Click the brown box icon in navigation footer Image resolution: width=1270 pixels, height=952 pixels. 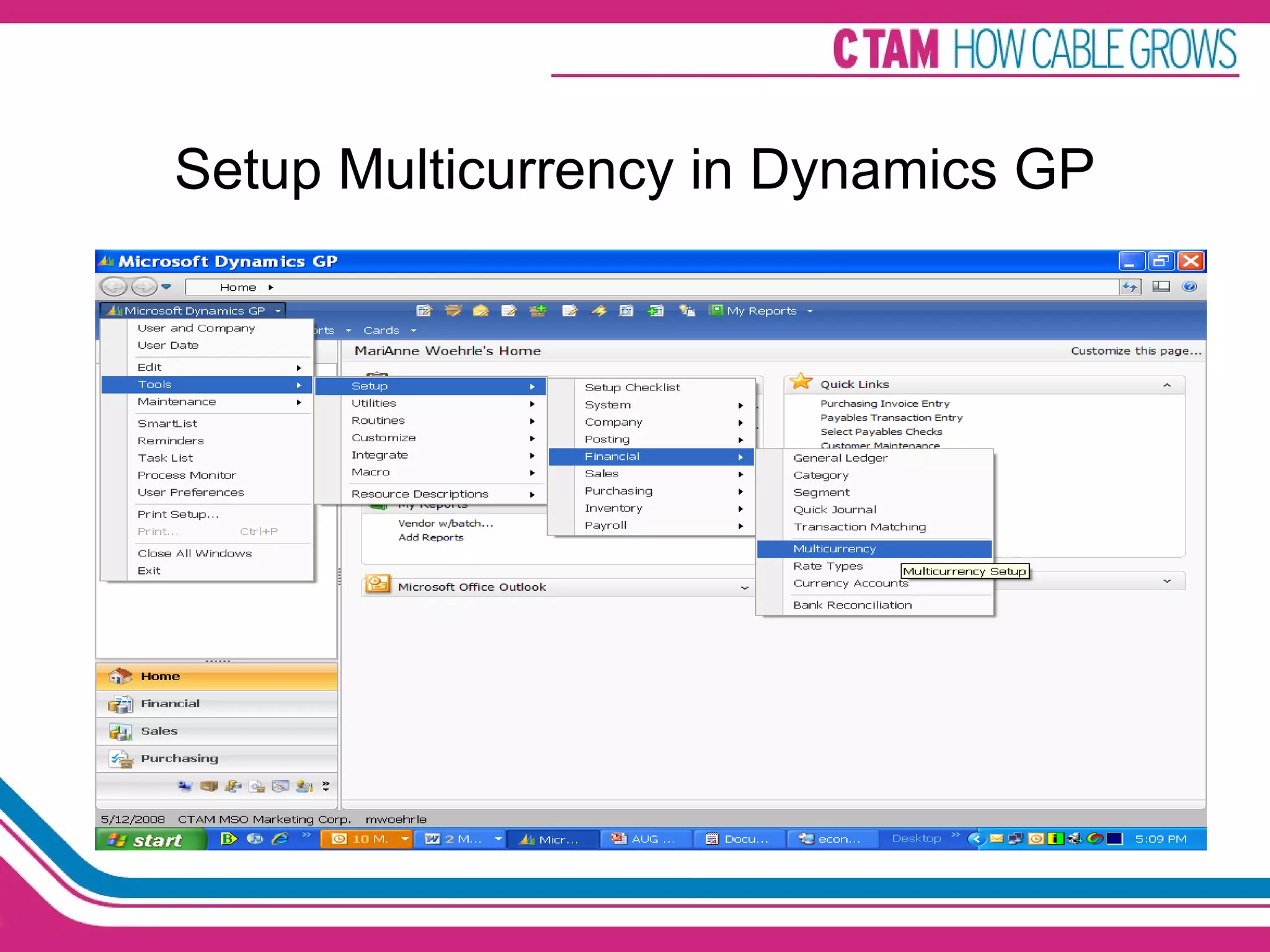tap(209, 786)
